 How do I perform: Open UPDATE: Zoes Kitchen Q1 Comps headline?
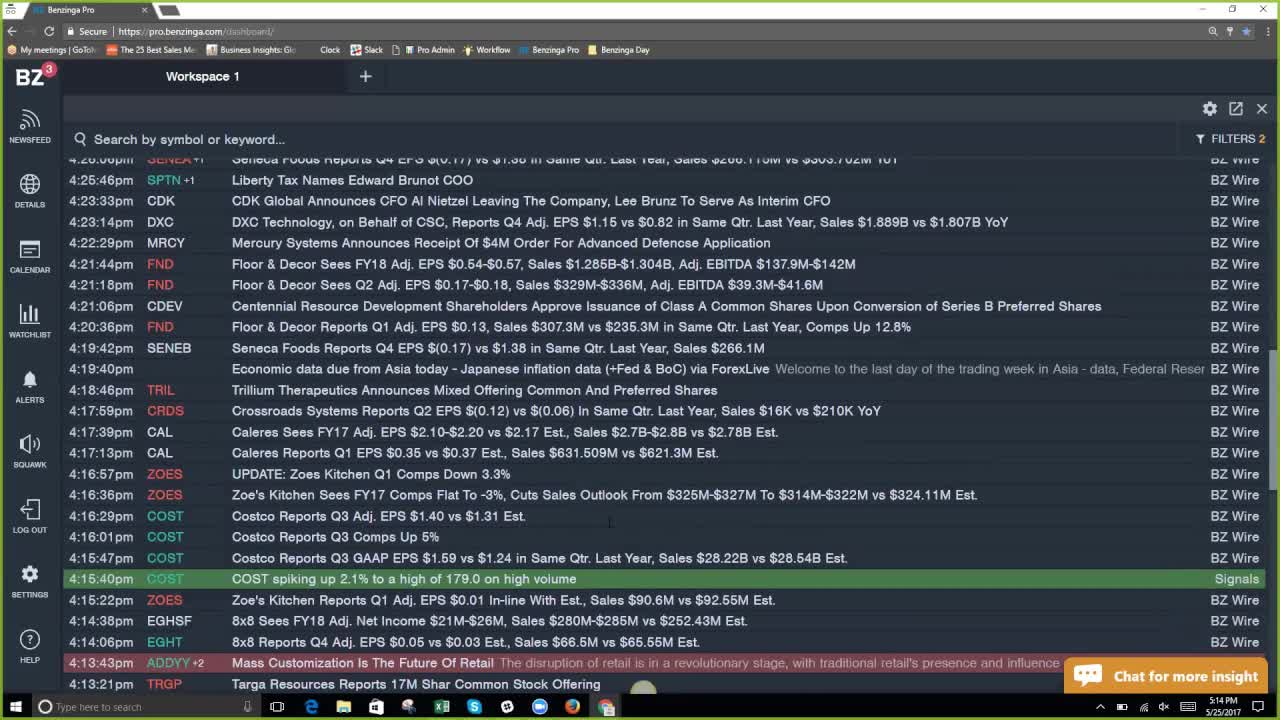(371, 474)
